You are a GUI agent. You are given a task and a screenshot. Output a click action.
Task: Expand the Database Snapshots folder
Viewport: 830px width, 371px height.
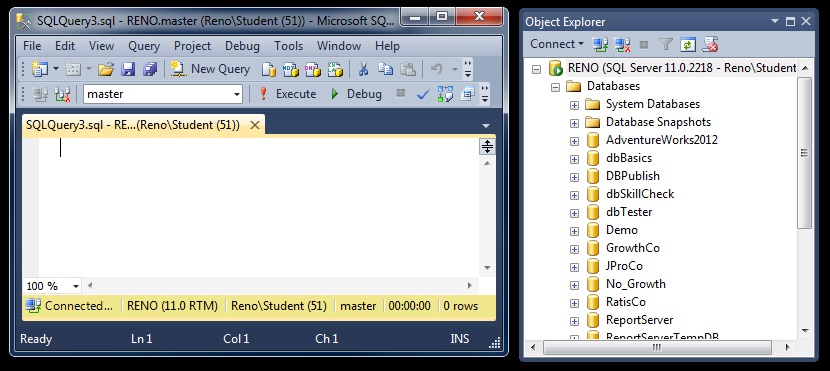(x=574, y=122)
